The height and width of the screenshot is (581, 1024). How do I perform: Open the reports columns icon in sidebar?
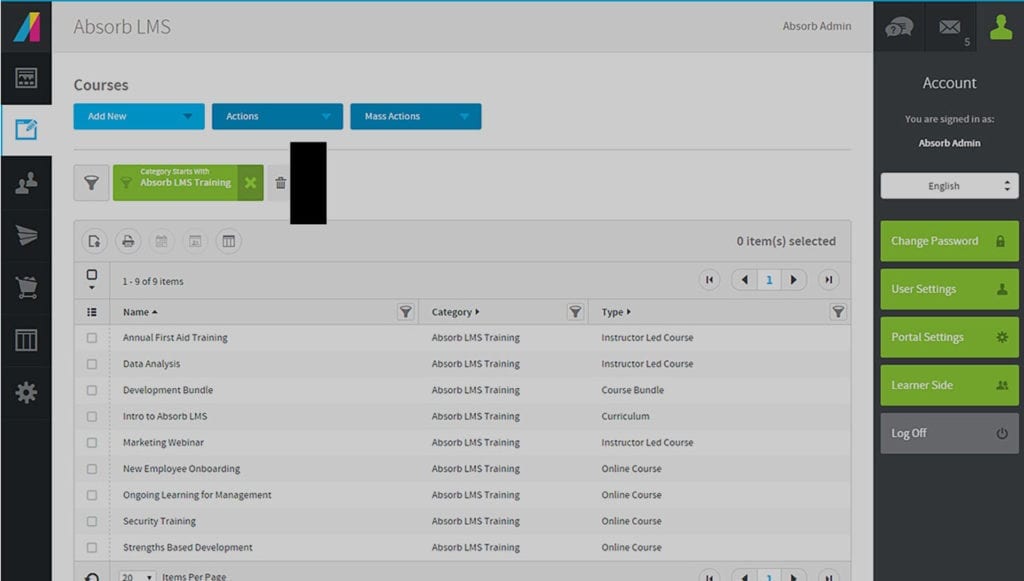[26, 340]
